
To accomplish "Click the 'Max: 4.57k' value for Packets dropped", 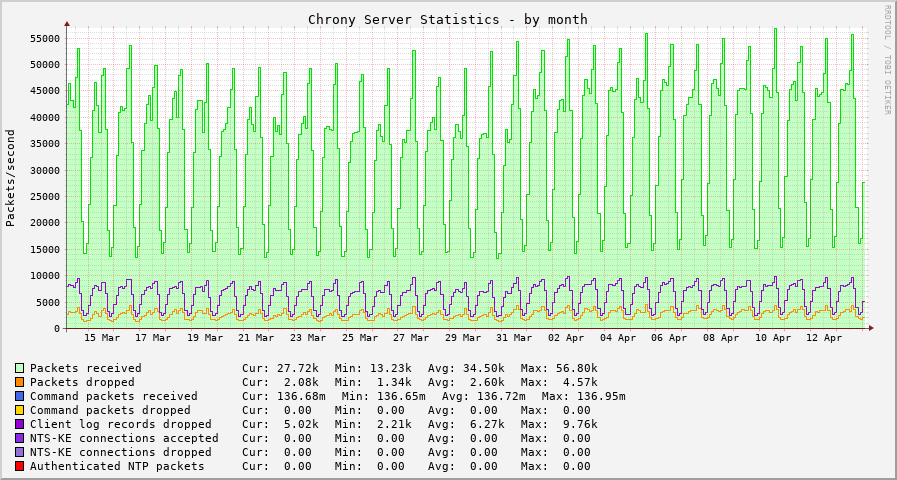I will click(x=559, y=382).
